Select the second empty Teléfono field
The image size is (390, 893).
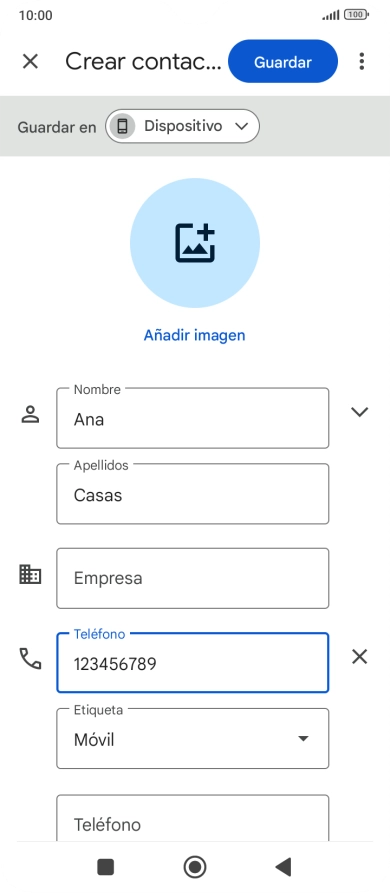pos(192,818)
